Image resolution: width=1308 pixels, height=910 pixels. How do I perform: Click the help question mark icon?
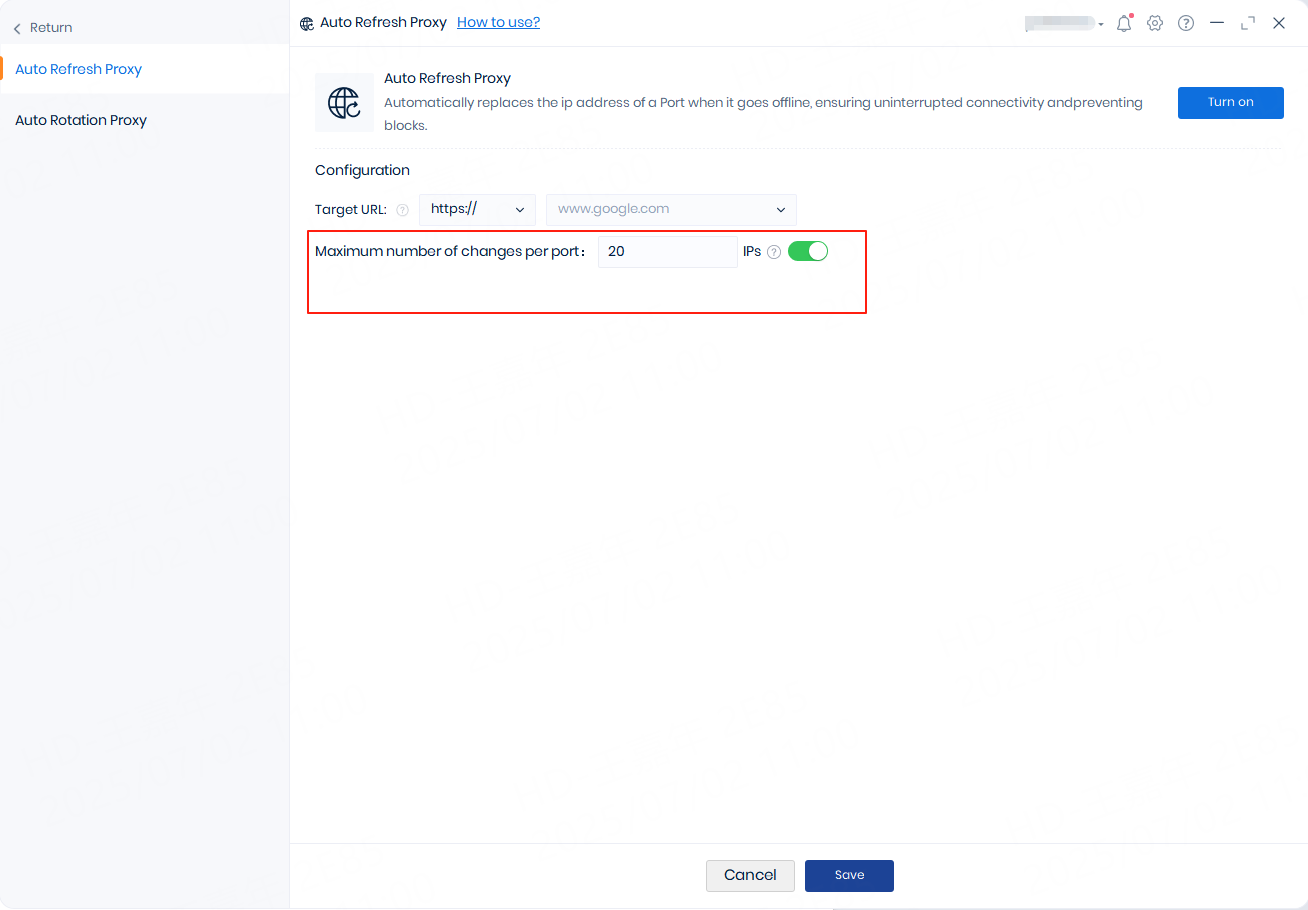[x=1186, y=23]
